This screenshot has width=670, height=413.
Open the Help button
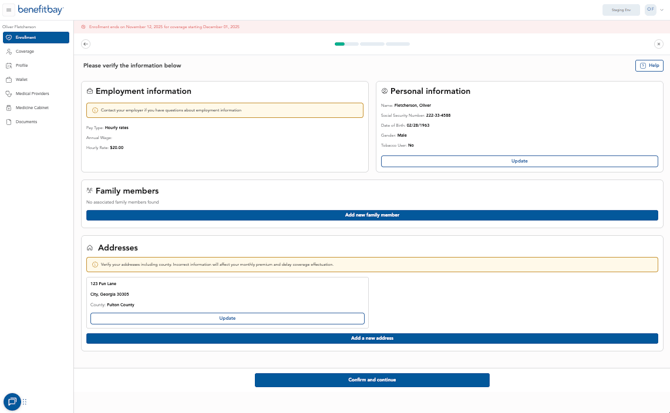649,65
